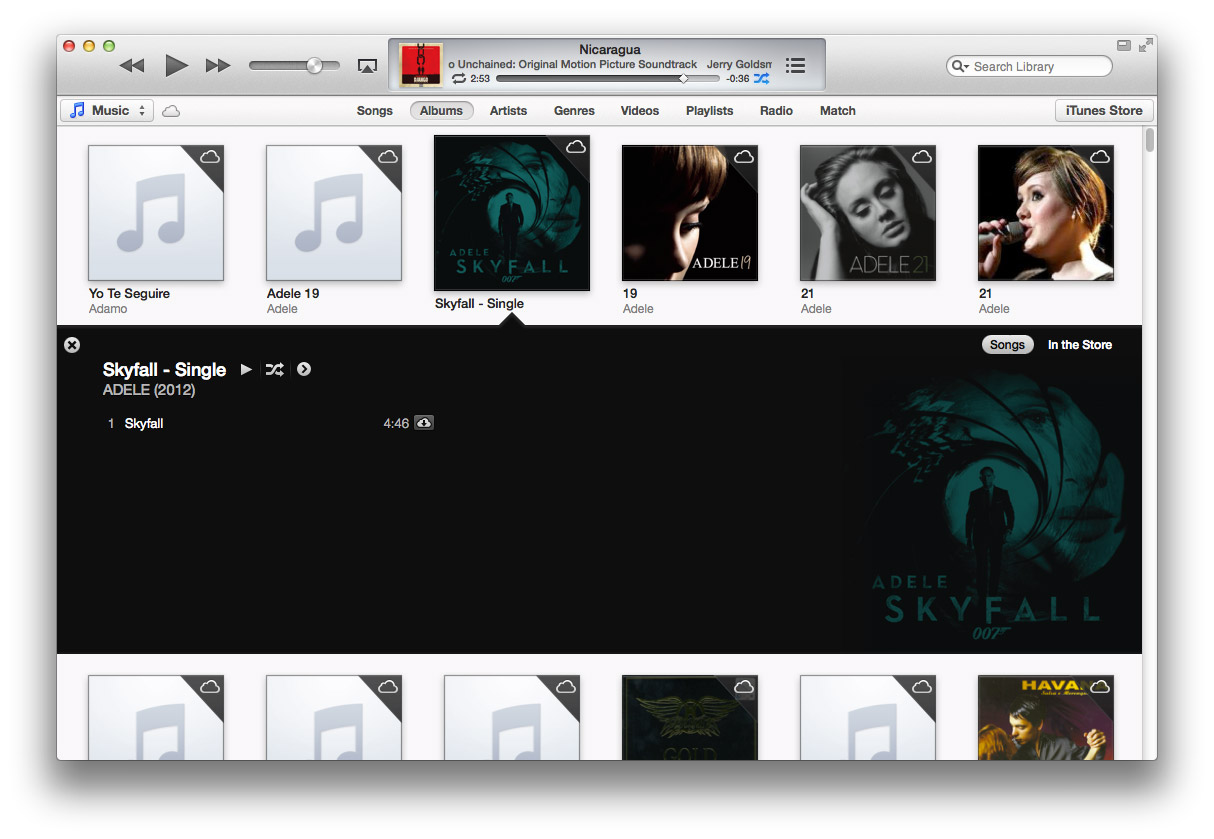Click the song progress bar in now-playing display
Screen dimensions: 1214x839
tap(607, 78)
